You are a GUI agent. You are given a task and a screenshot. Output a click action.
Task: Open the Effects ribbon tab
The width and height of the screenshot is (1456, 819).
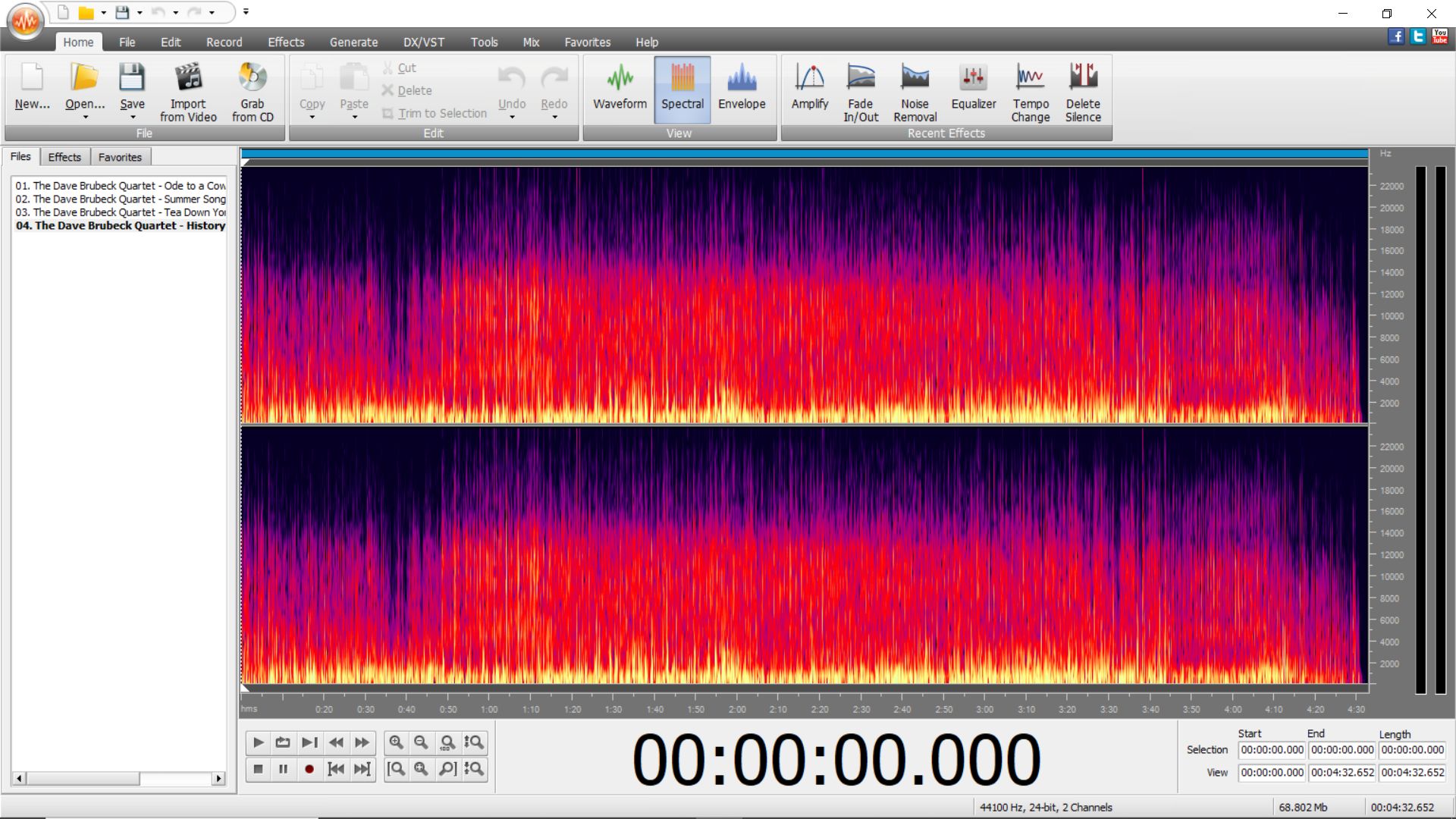(286, 42)
